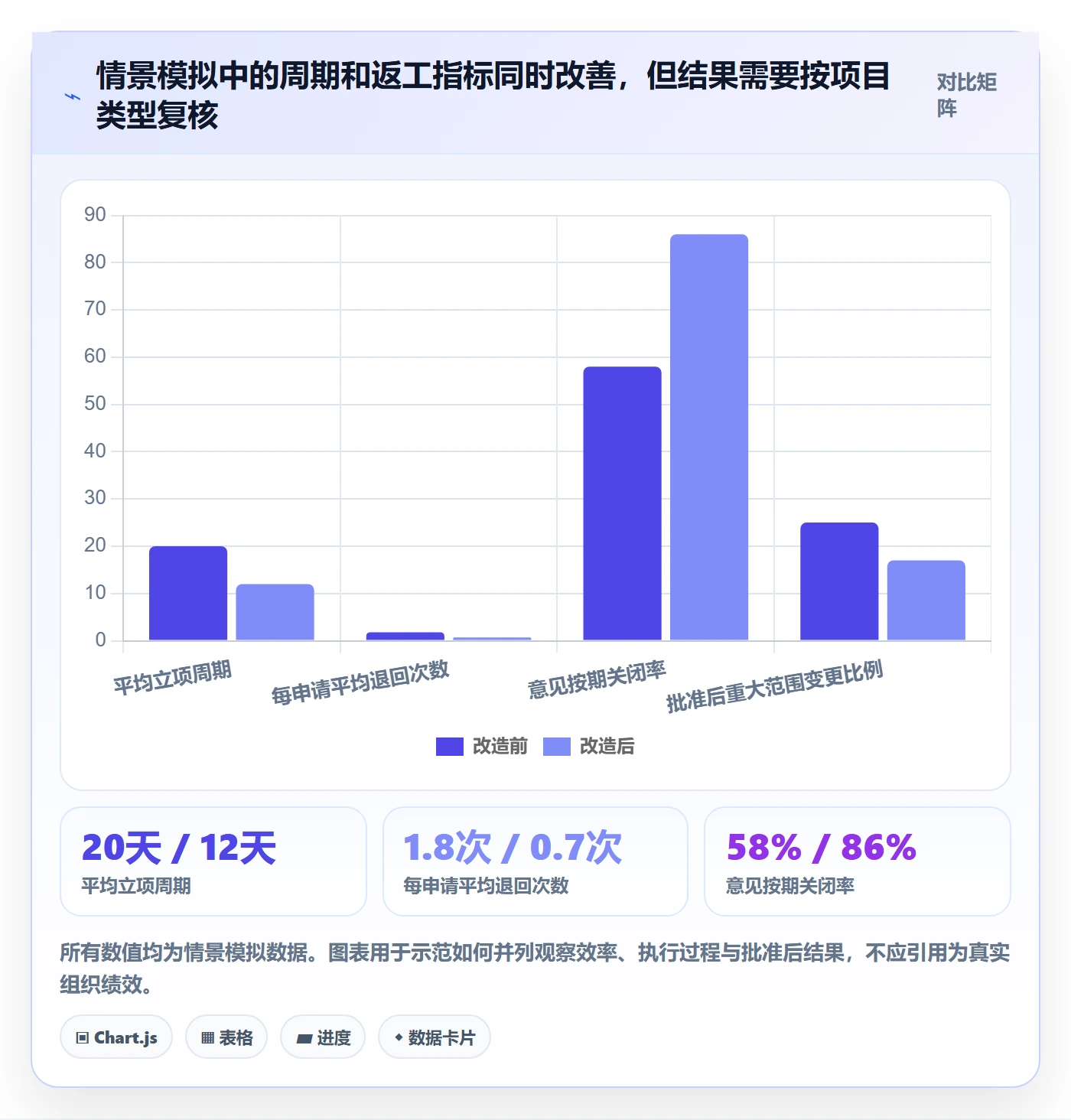Image resolution: width=1071 pixels, height=1120 pixels.
Task: Click the 改造后 bar for 意见按期关闭率
Action: click(709, 438)
